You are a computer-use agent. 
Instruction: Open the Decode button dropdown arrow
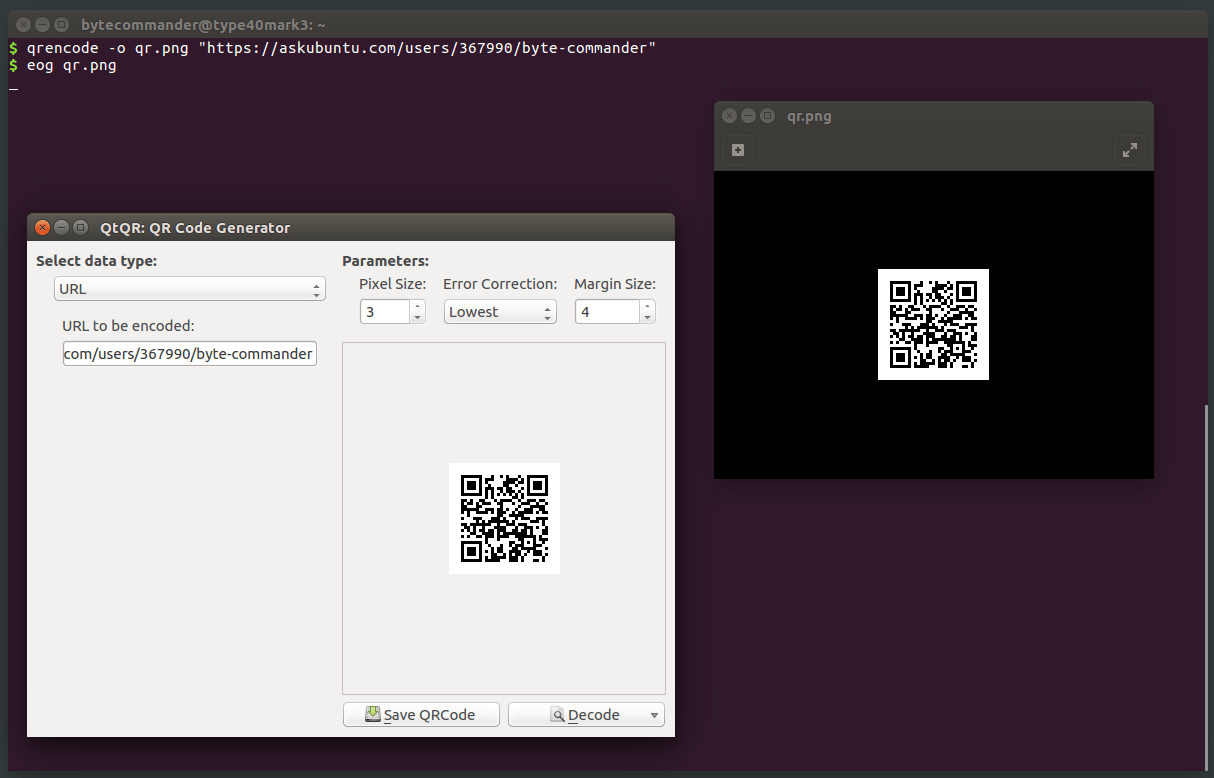[x=654, y=715]
